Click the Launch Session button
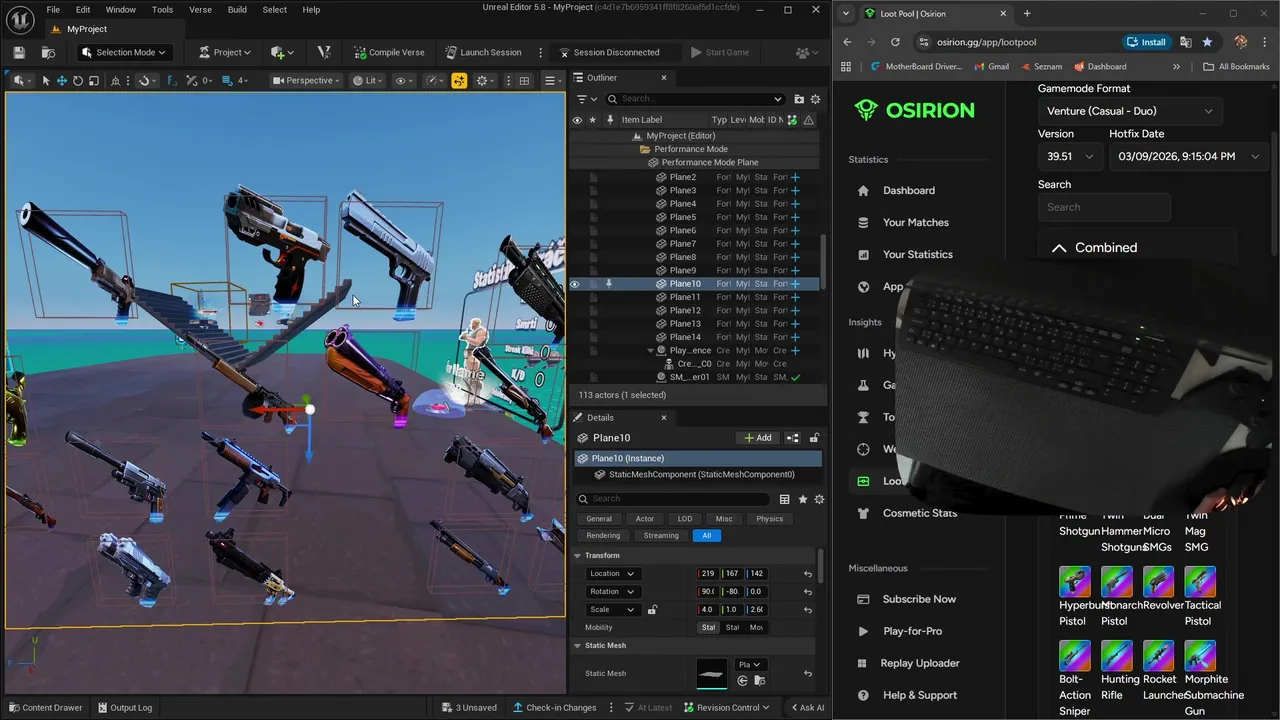Viewport: 1280px width, 720px height. coord(483,52)
